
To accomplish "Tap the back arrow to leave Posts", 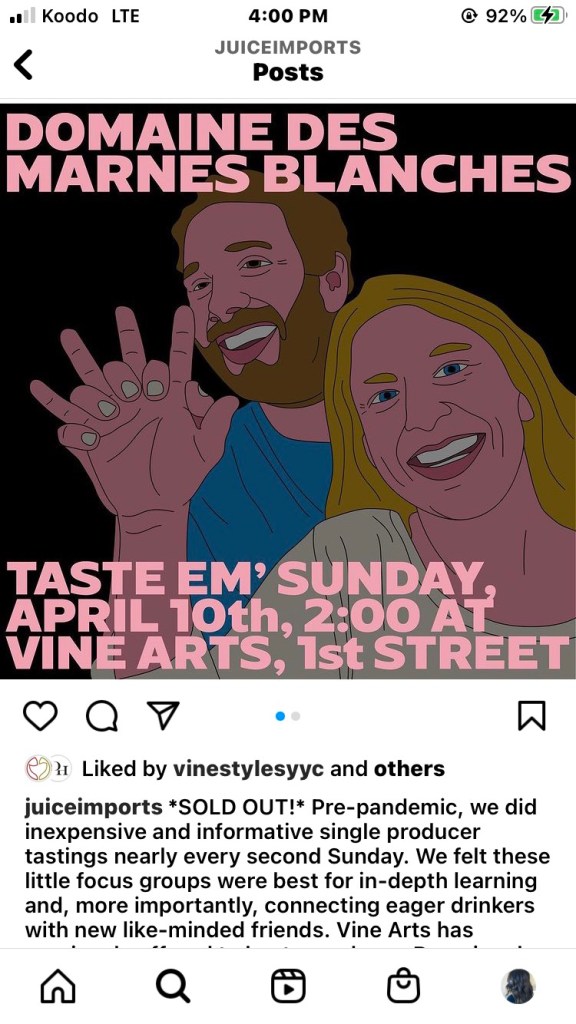I will pyautogui.click(x=23, y=65).
